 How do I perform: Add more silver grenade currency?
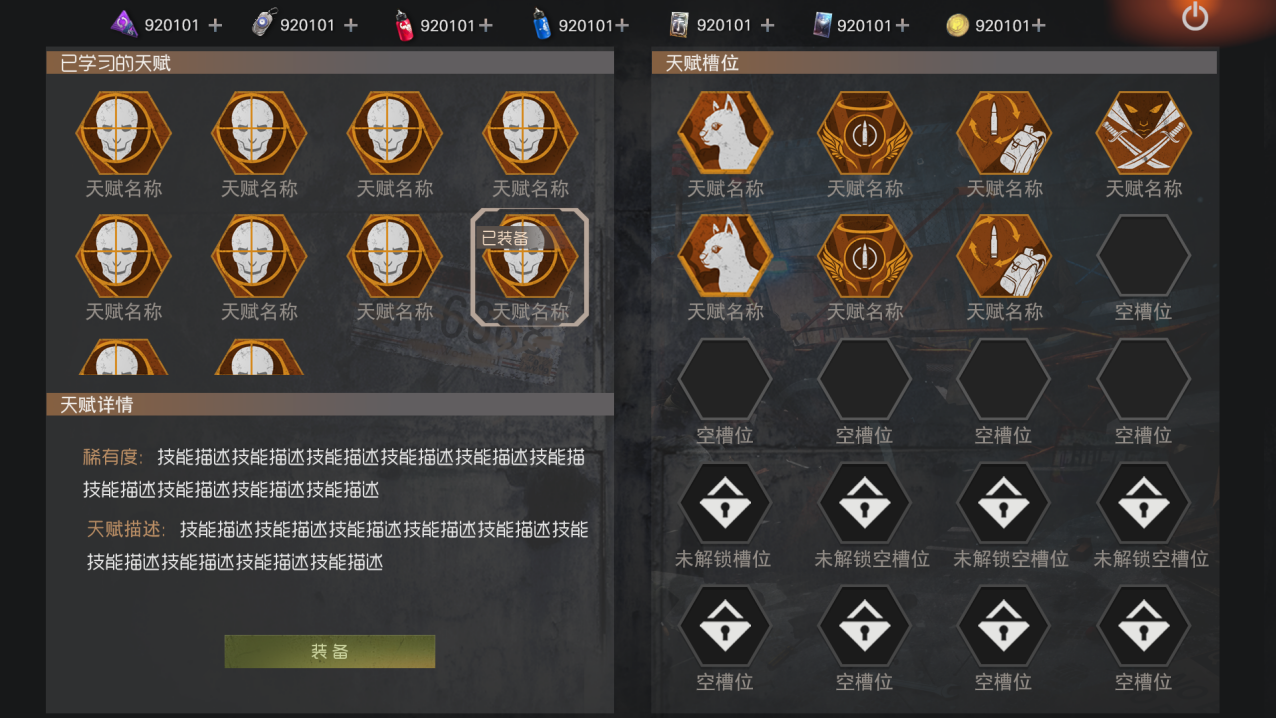(x=351, y=25)
